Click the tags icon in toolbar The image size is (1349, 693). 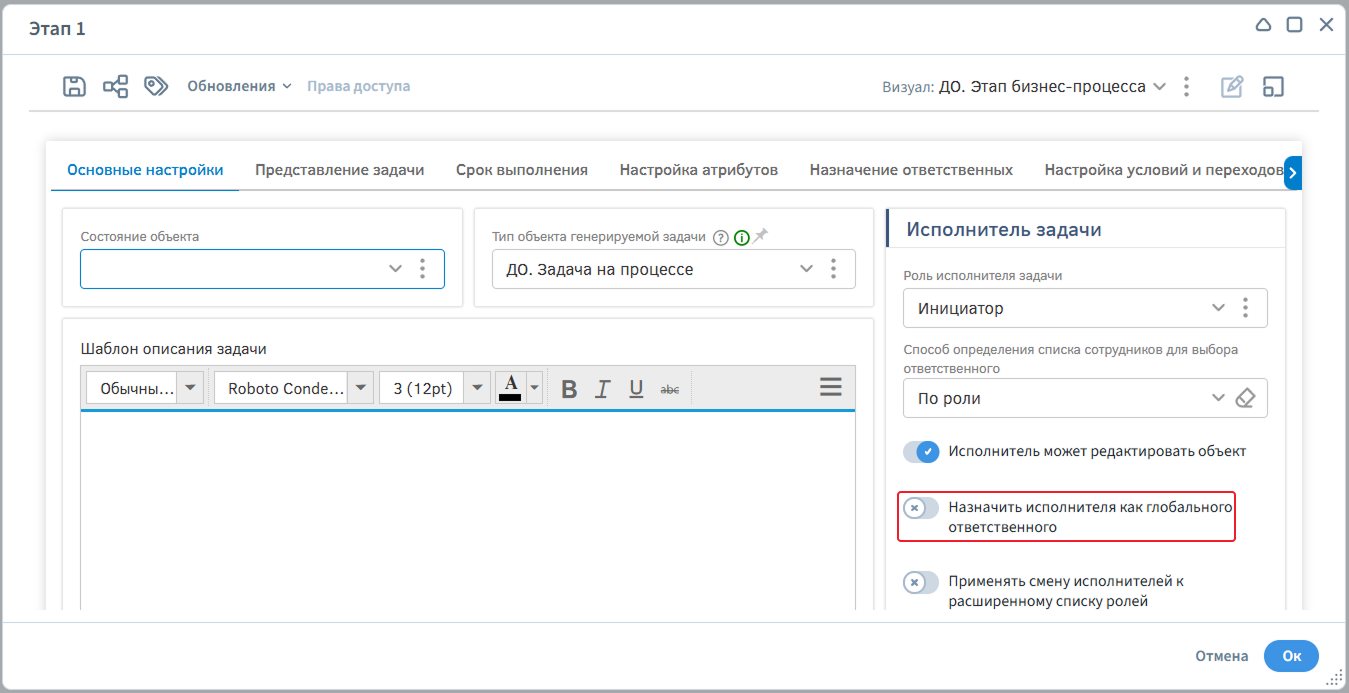pos(156,86)
